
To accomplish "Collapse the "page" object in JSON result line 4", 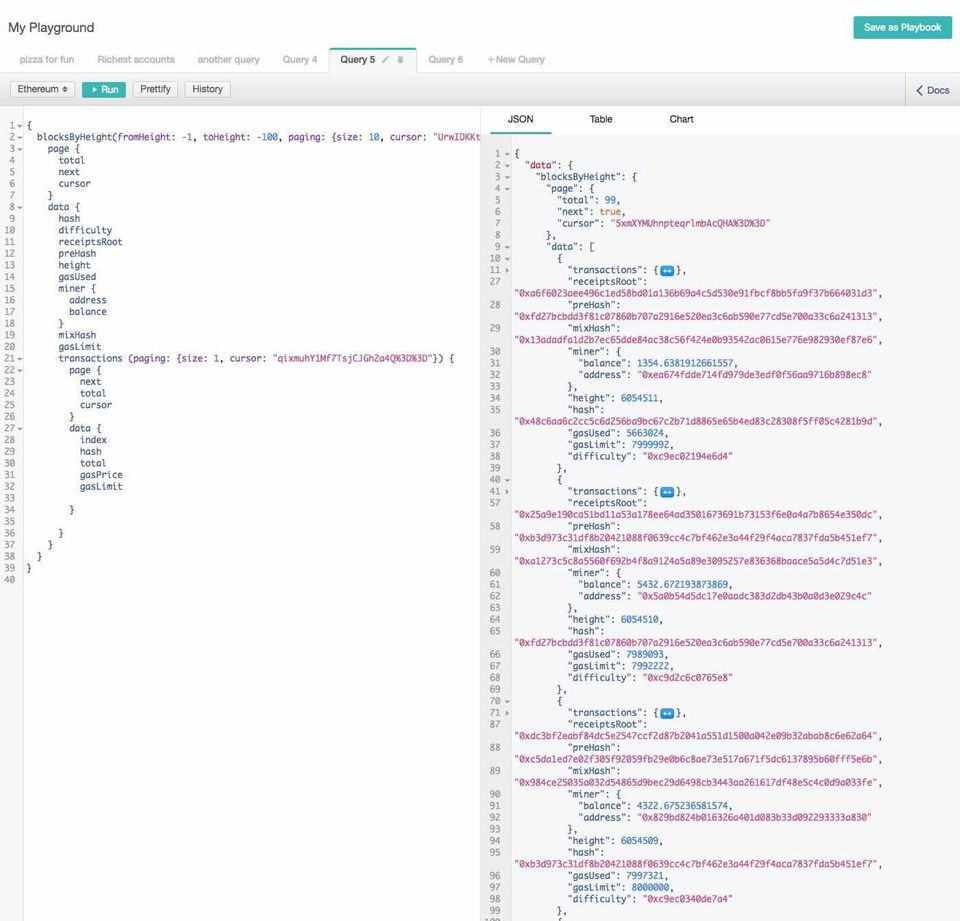I will click(x=507, y=188).
